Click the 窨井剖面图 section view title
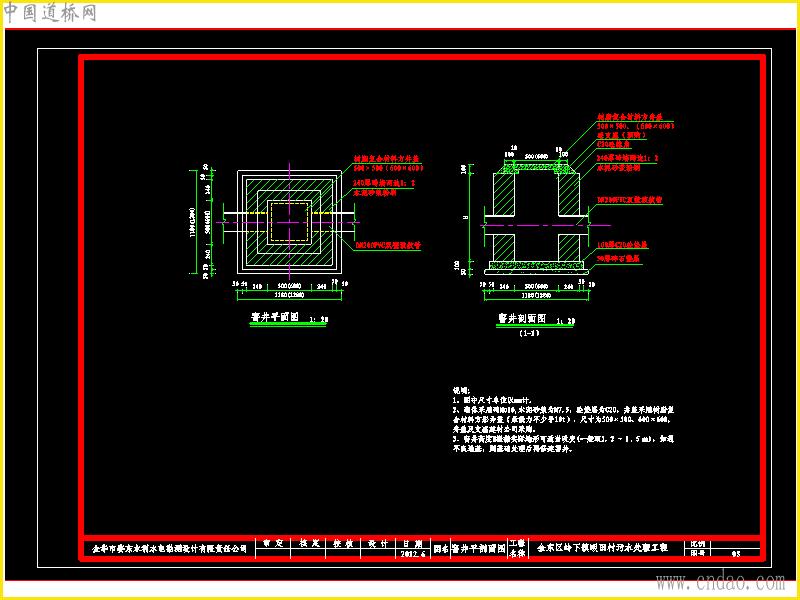This screenshot has height=600, width=800. (x=522, y=319)
